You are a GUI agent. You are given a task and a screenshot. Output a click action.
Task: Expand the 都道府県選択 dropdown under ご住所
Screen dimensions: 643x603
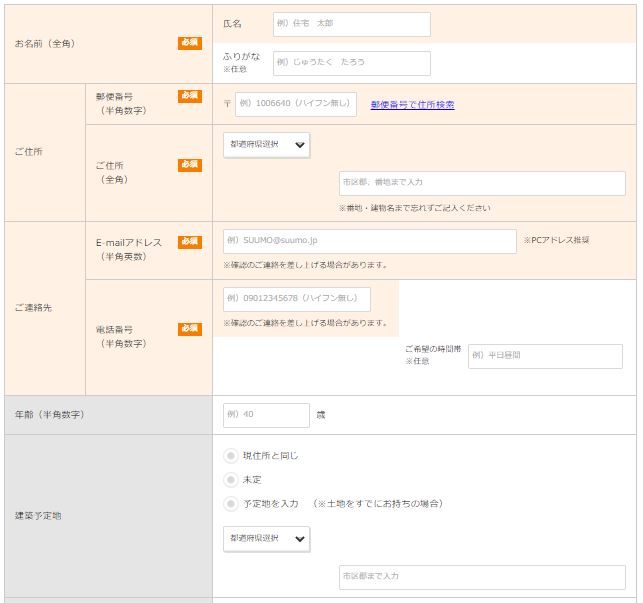pos(266,145)
